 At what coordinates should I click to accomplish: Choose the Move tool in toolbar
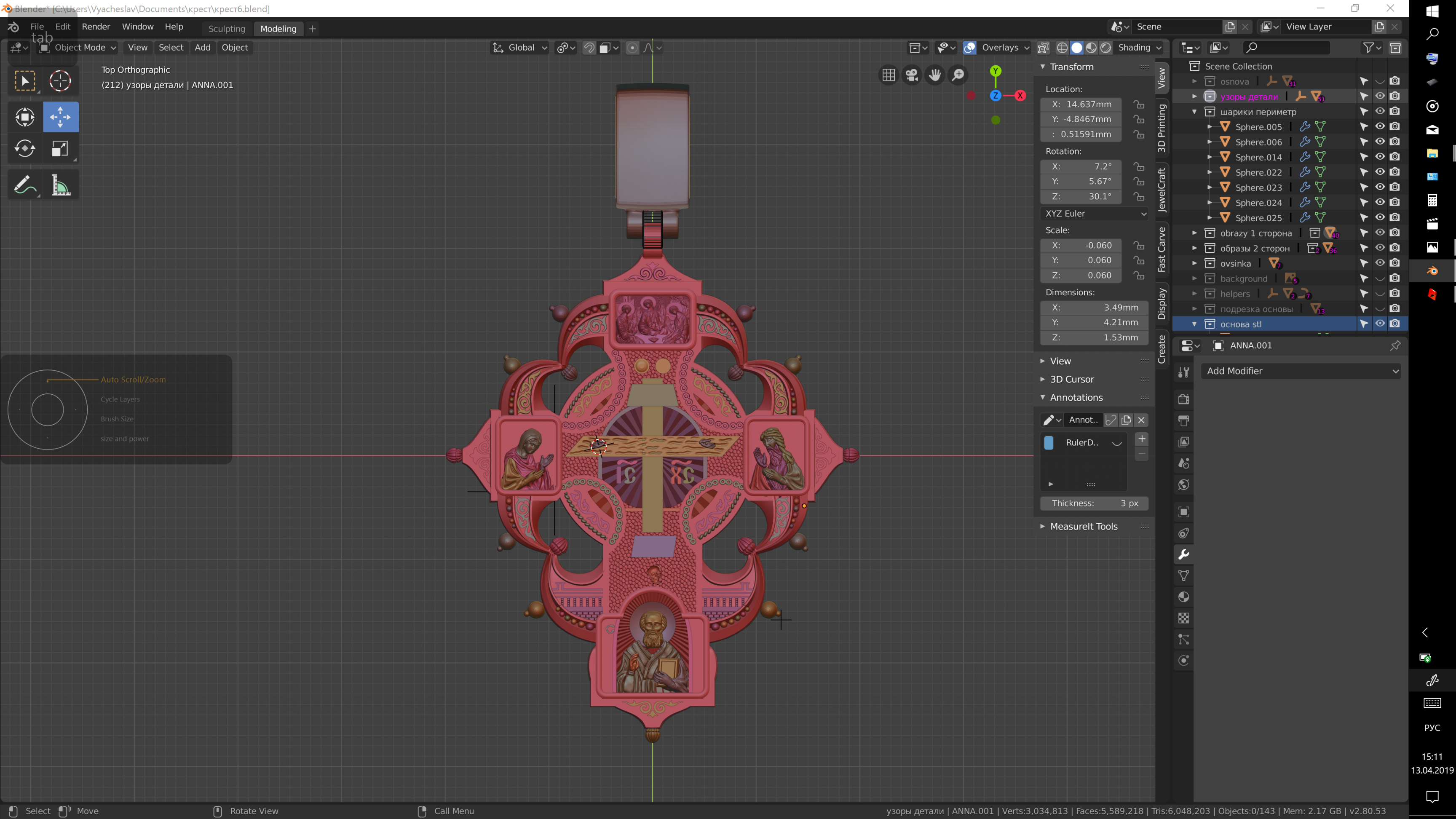coord(60,117)
